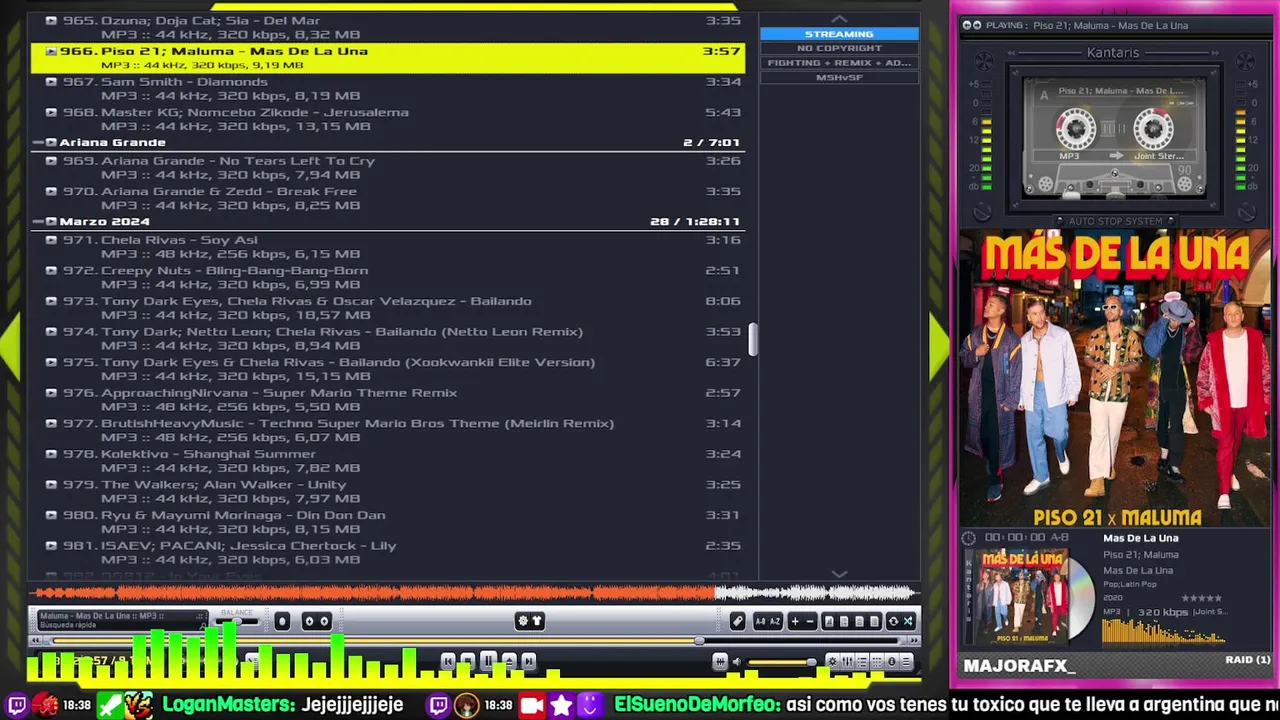
Task: Click the single-dot button next to balance
Action: coord(282,621)
